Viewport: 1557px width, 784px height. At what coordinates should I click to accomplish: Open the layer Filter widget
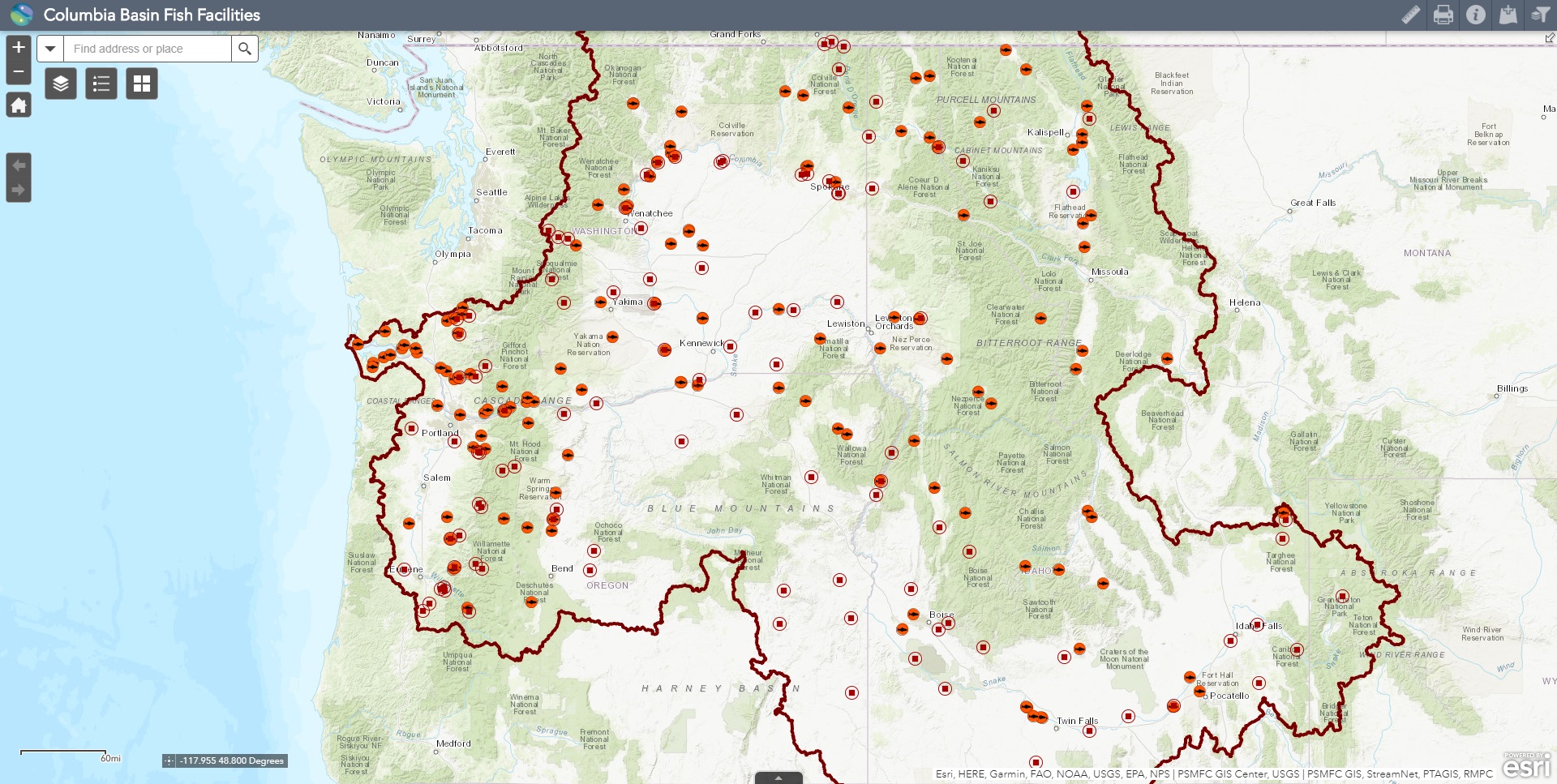(x=1540, y=15)
